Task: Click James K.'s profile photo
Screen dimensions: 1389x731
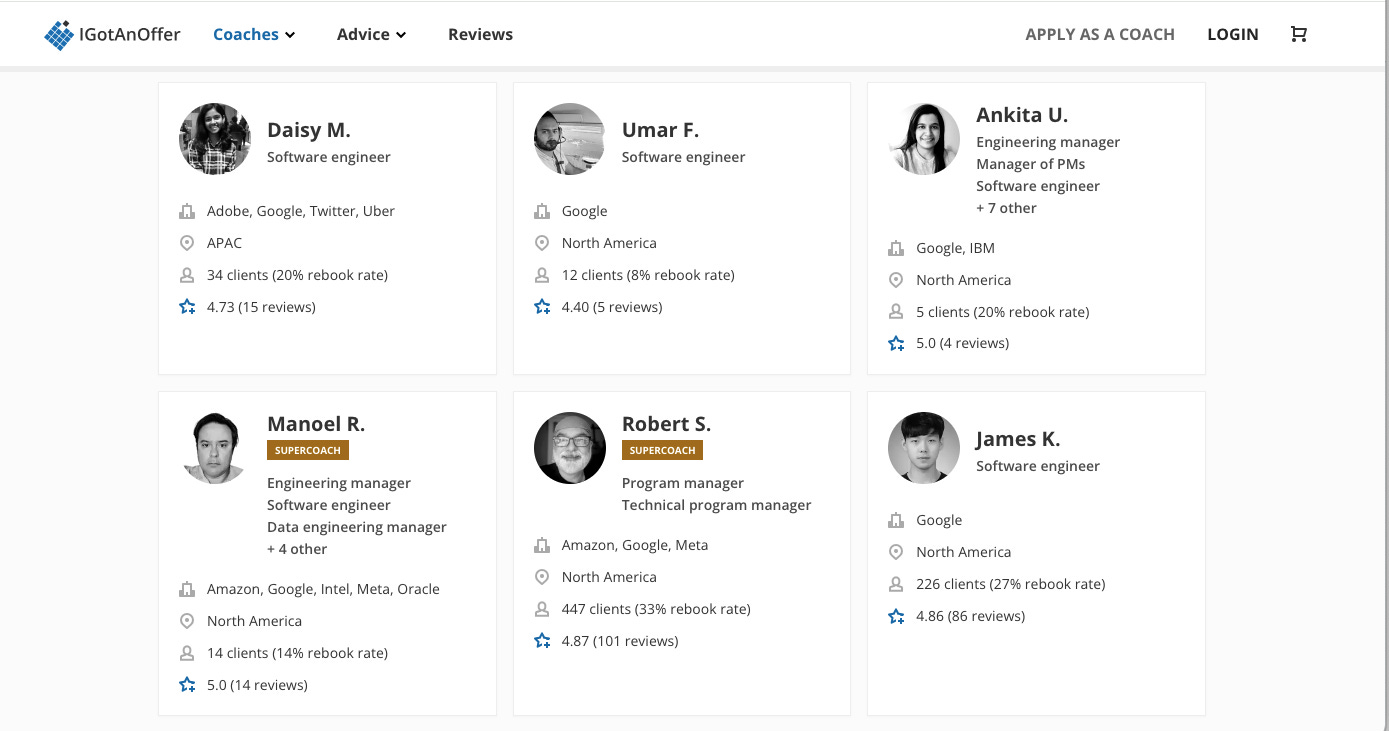Action: 924,448
